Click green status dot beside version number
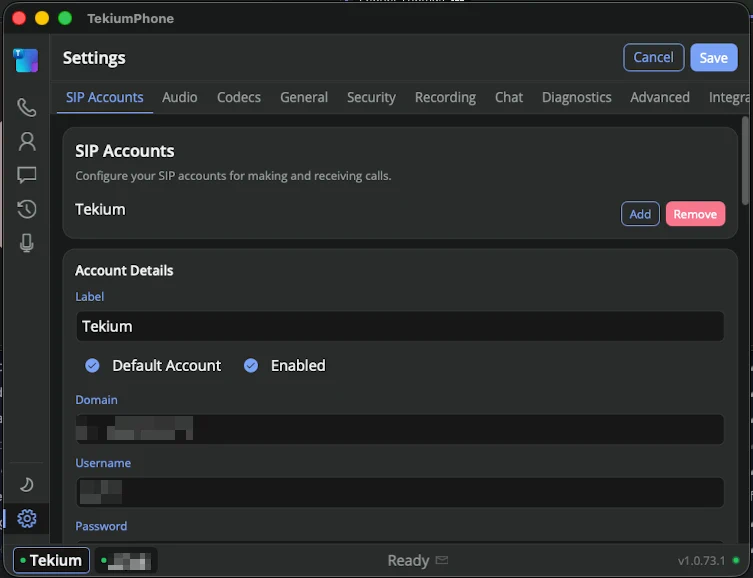 (736, 560)
